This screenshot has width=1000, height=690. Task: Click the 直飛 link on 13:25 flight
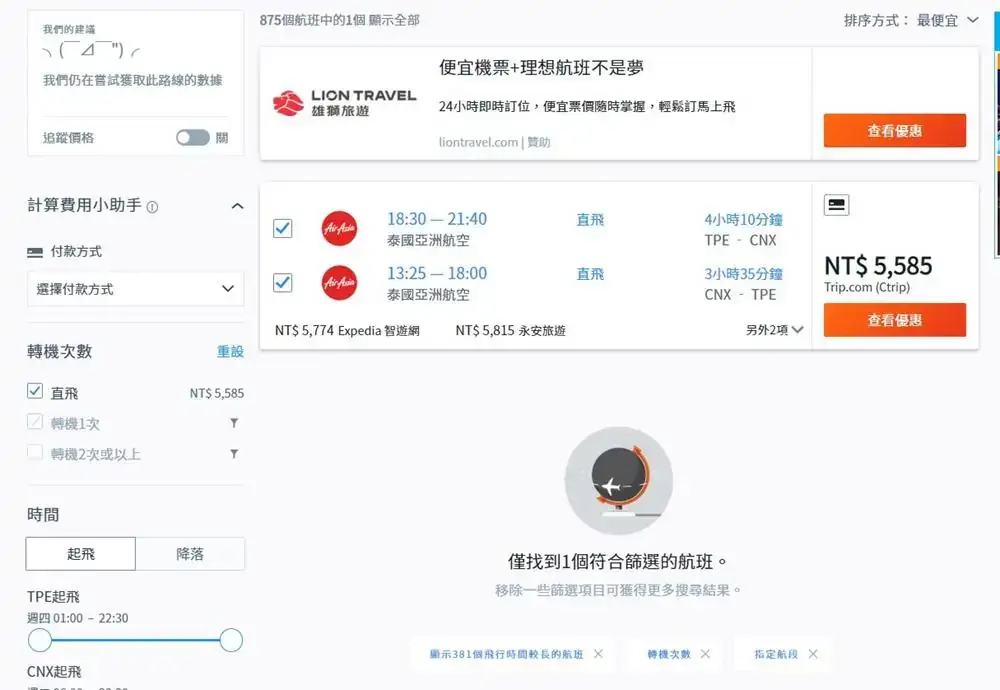click(x=590, y=274)
